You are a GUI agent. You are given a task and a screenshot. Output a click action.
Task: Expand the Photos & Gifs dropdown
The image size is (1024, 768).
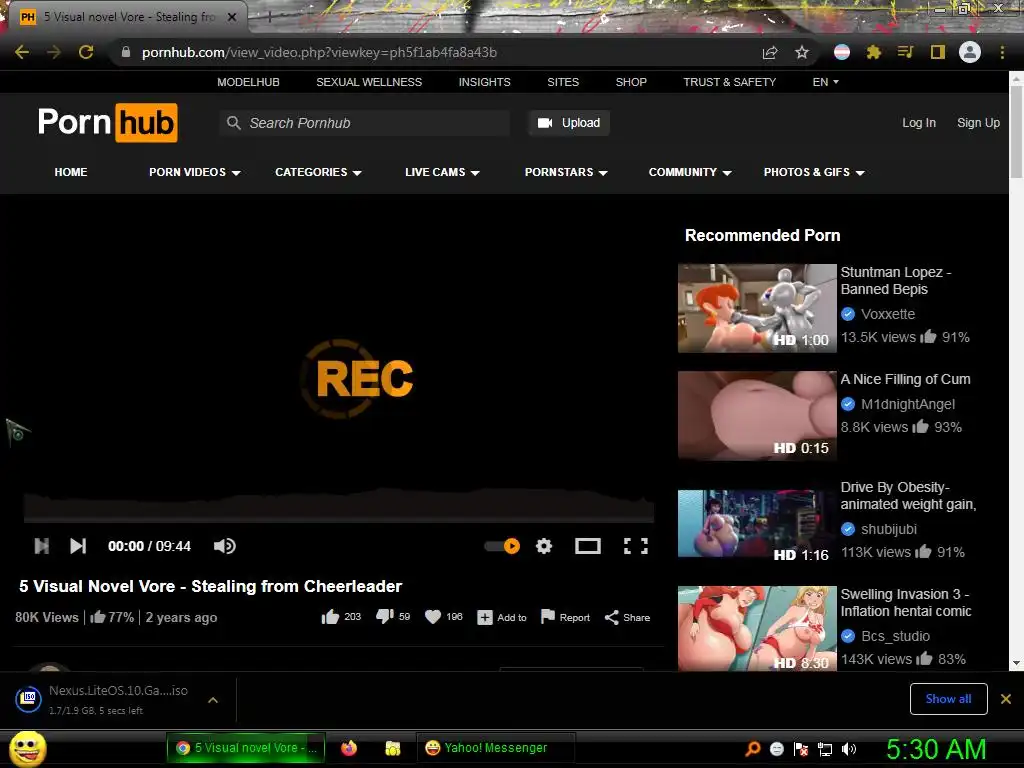(814, 172)
